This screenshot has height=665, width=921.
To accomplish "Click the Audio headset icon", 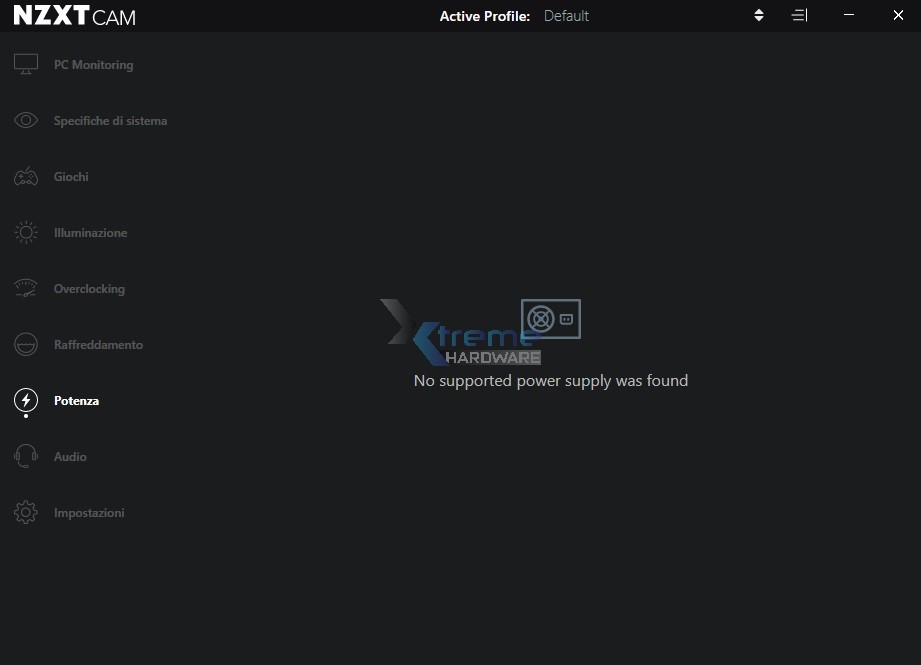I will 26,457.
